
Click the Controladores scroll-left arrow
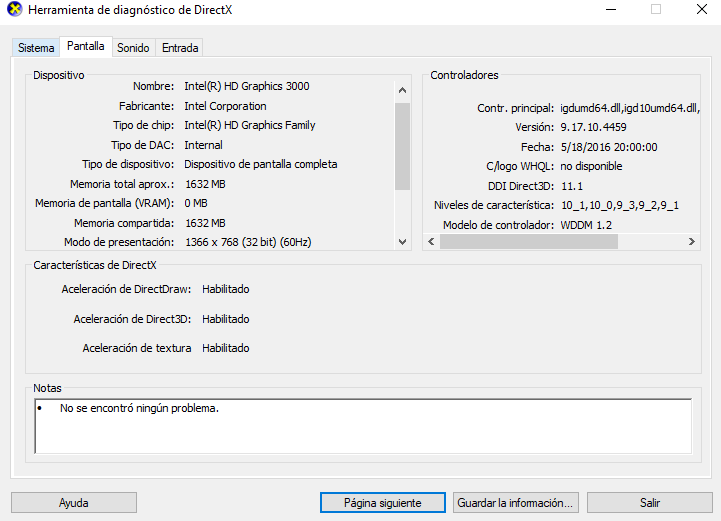[x=431, y=241]
